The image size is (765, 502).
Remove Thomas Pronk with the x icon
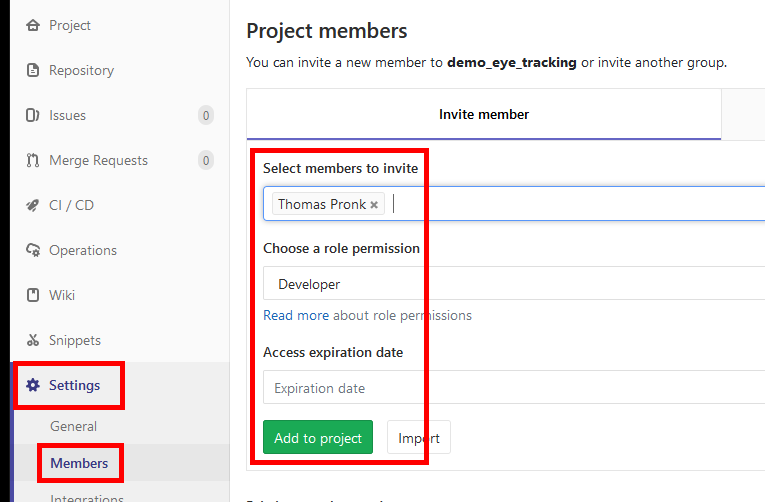pyautogui.click(x=374, y=205)
